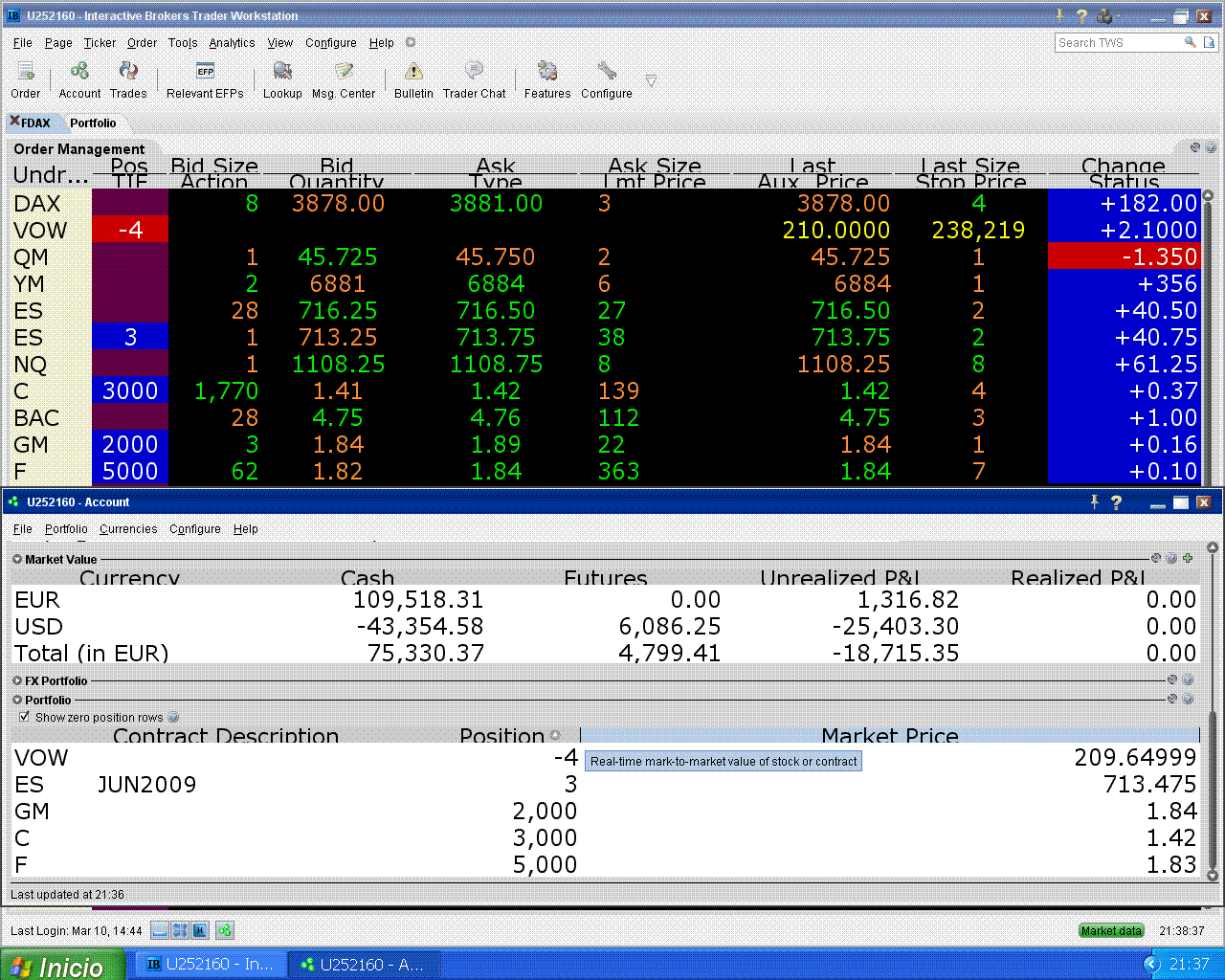The image size is (1225, 980).
Task: Click the info icon beside Show zero position rows
Action: pyautogui.click(x=173, y=717)
